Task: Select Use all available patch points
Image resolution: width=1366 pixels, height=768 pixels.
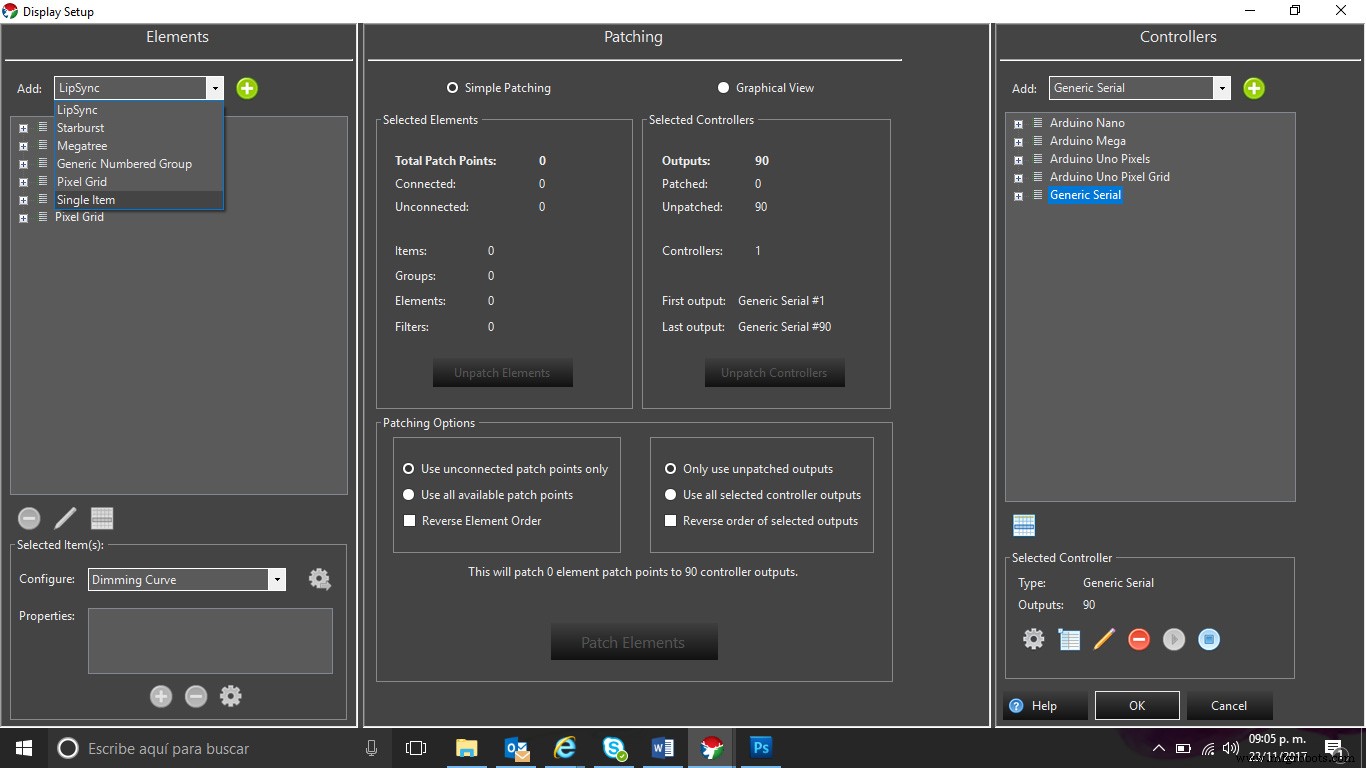Action: click(x=408, y=494)
